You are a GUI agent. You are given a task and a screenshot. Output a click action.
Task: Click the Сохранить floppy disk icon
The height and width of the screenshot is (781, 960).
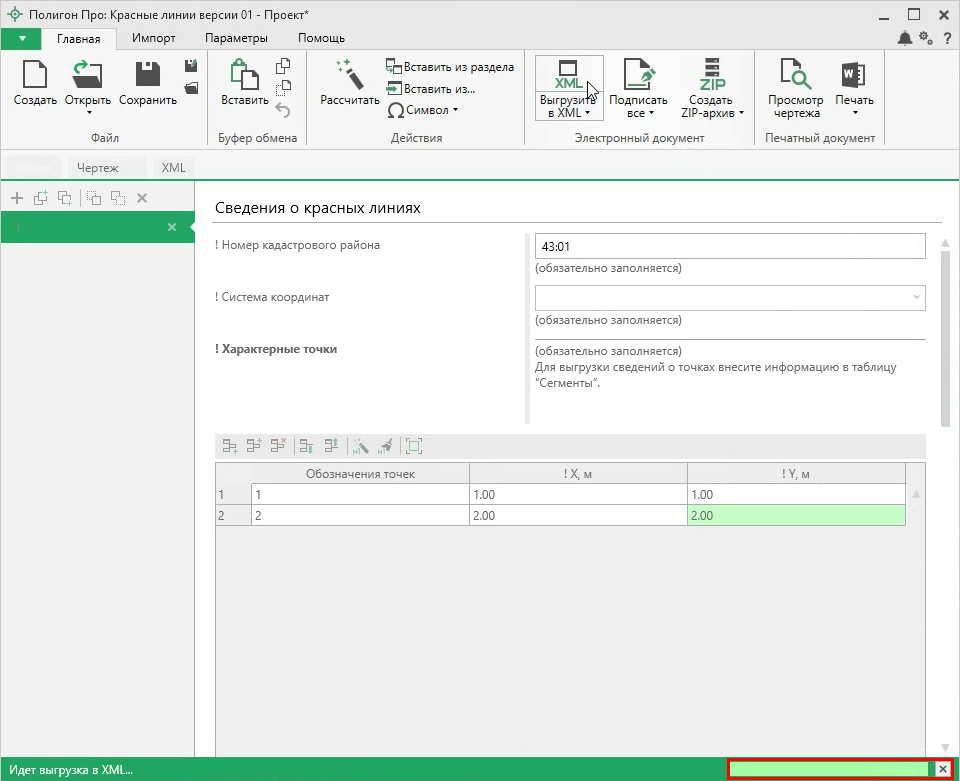[148, 76]
